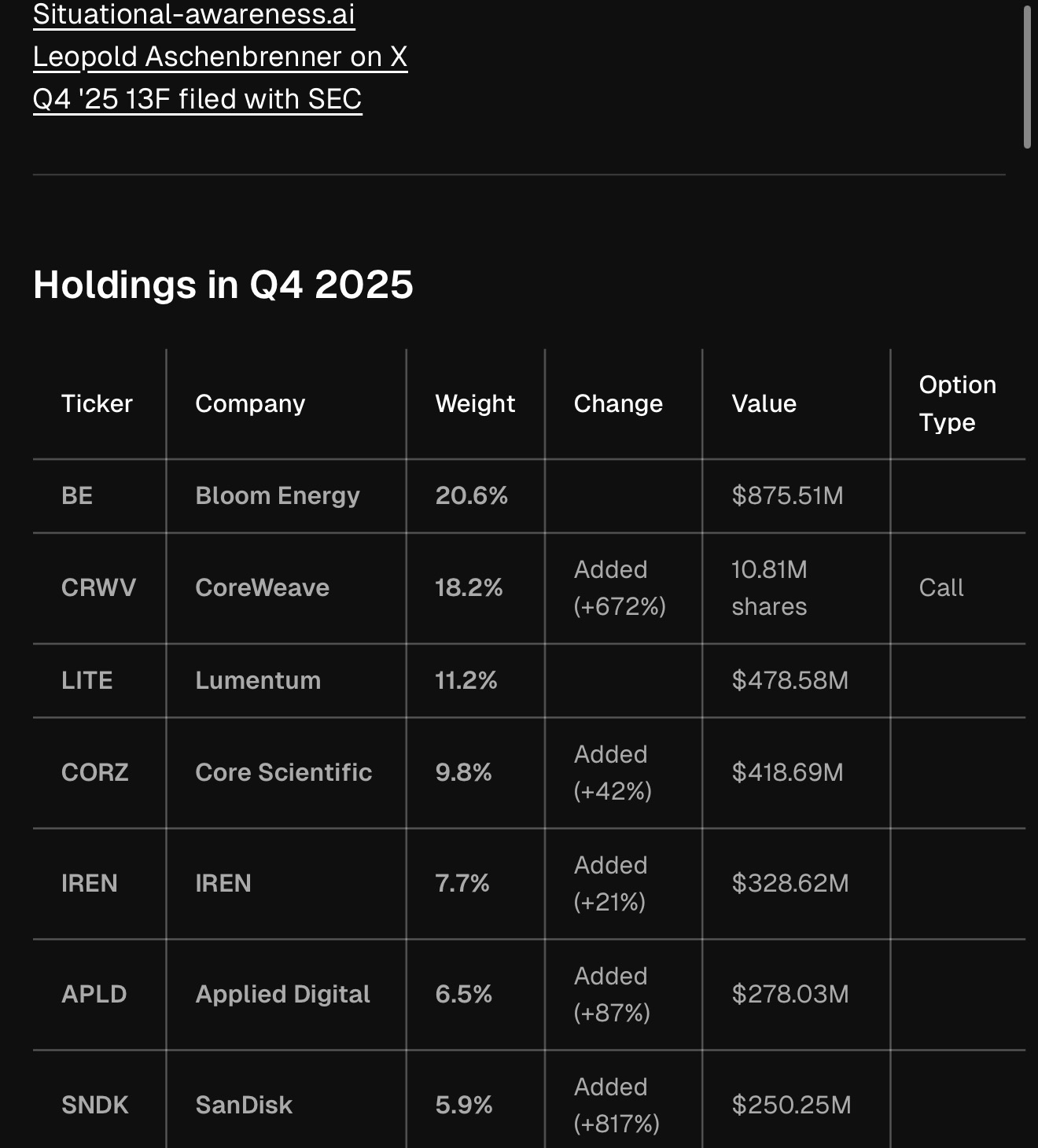Select the APLD ticker cell
Viewport: 1038px width, 1148px height.
click(x=94, y=994)
